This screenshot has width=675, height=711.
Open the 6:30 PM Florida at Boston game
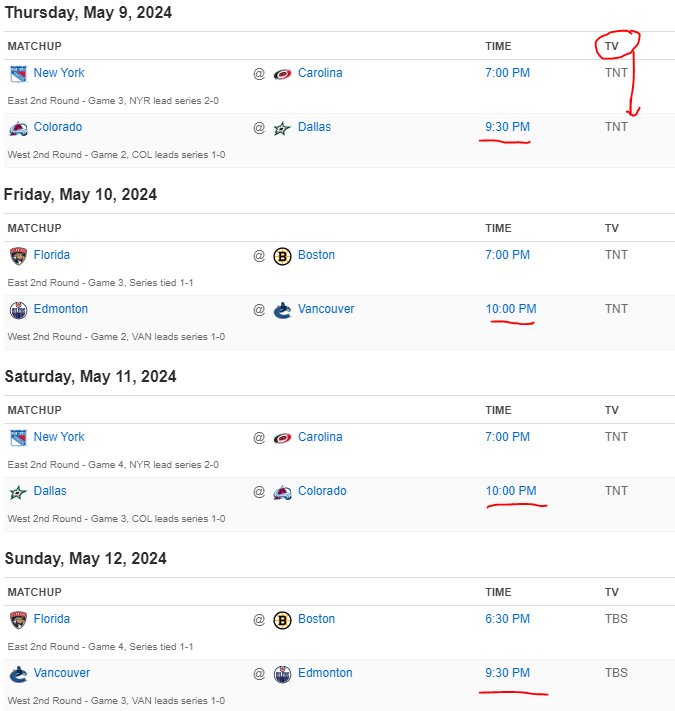coord(507,618)
